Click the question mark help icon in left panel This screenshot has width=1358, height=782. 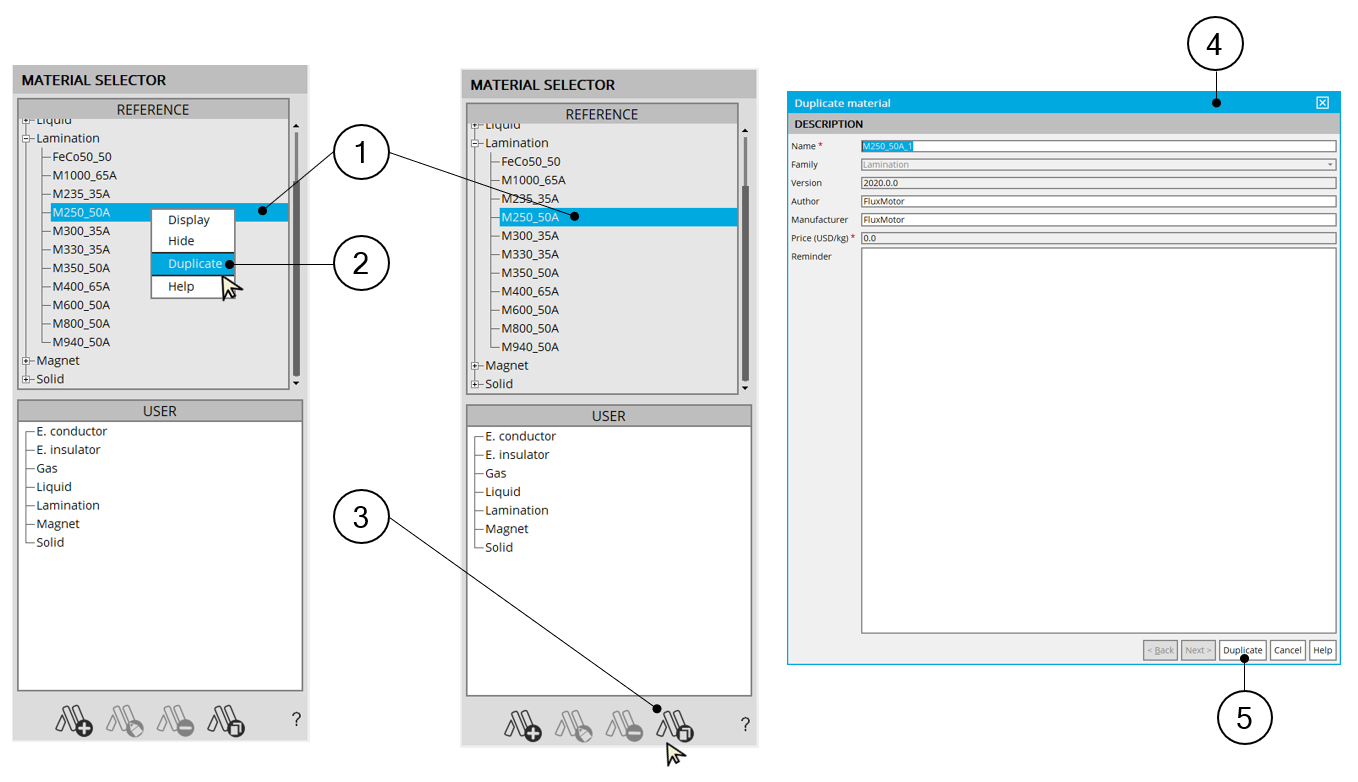(x=296, y=719)
